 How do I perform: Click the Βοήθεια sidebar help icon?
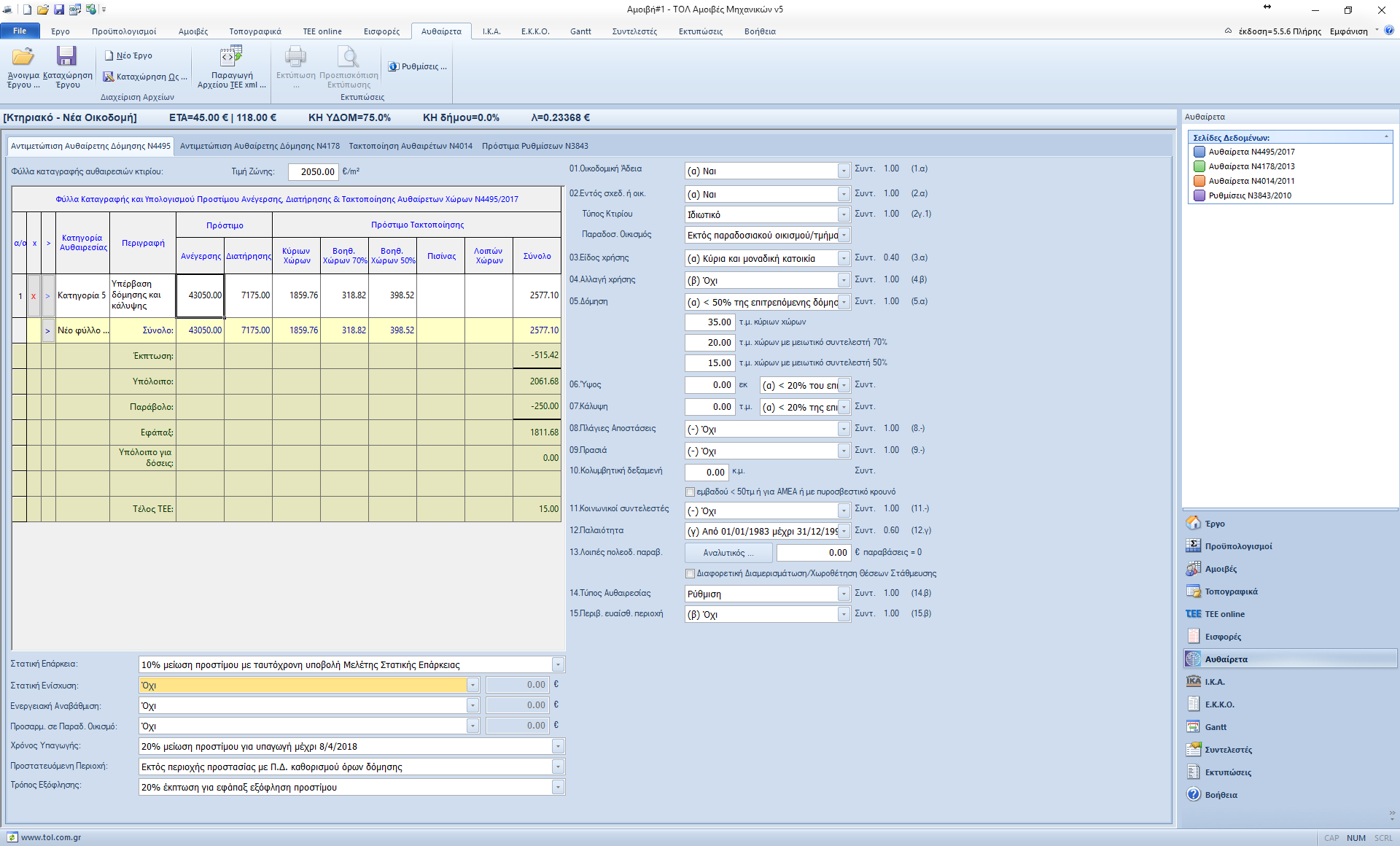click(x=1194, y=795)
